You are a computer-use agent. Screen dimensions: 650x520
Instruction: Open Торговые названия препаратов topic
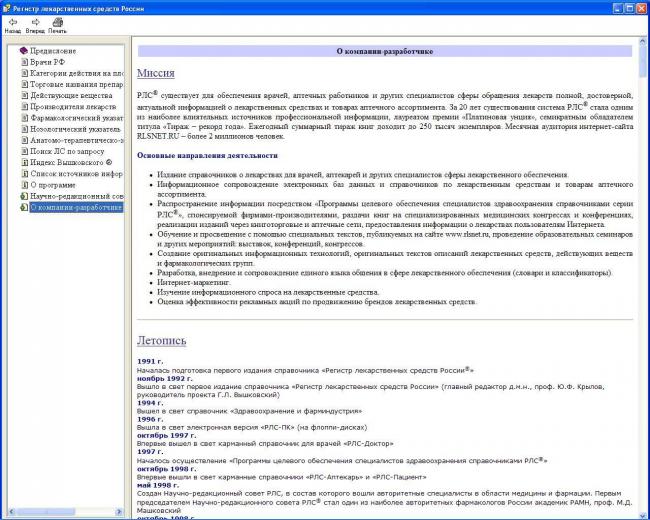click(77, 85)
